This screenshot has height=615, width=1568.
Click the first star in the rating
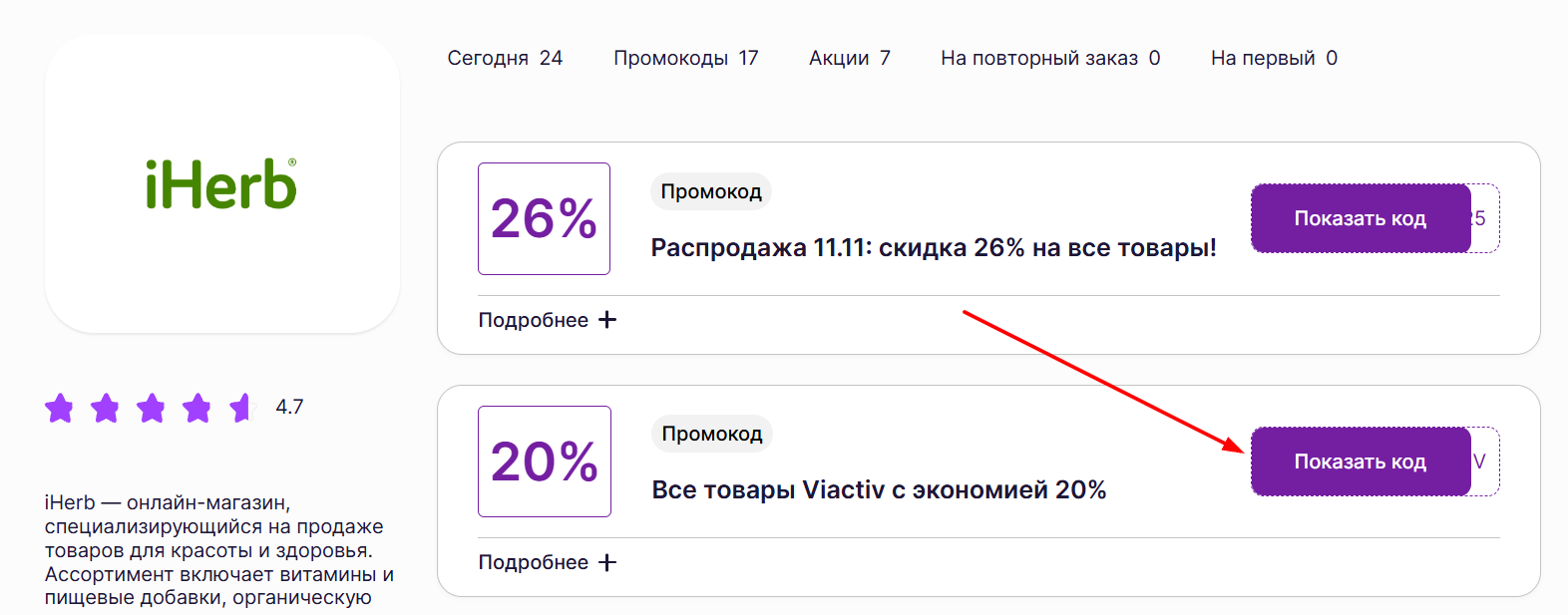pos(59,407)
